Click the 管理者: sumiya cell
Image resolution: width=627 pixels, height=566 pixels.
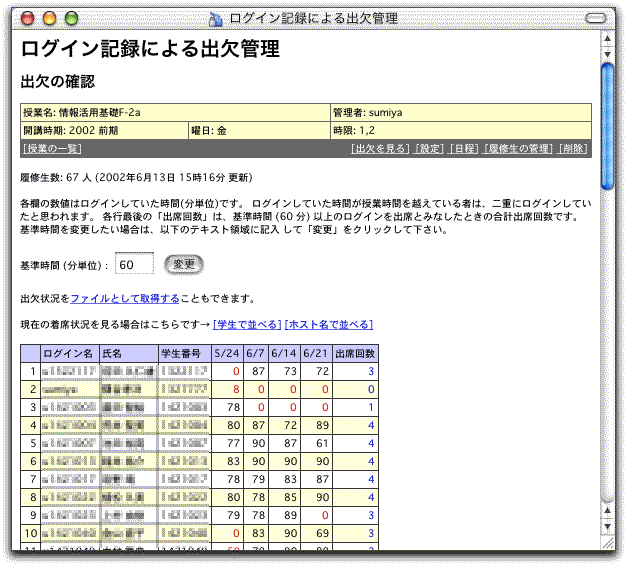(x=461, y=113)
